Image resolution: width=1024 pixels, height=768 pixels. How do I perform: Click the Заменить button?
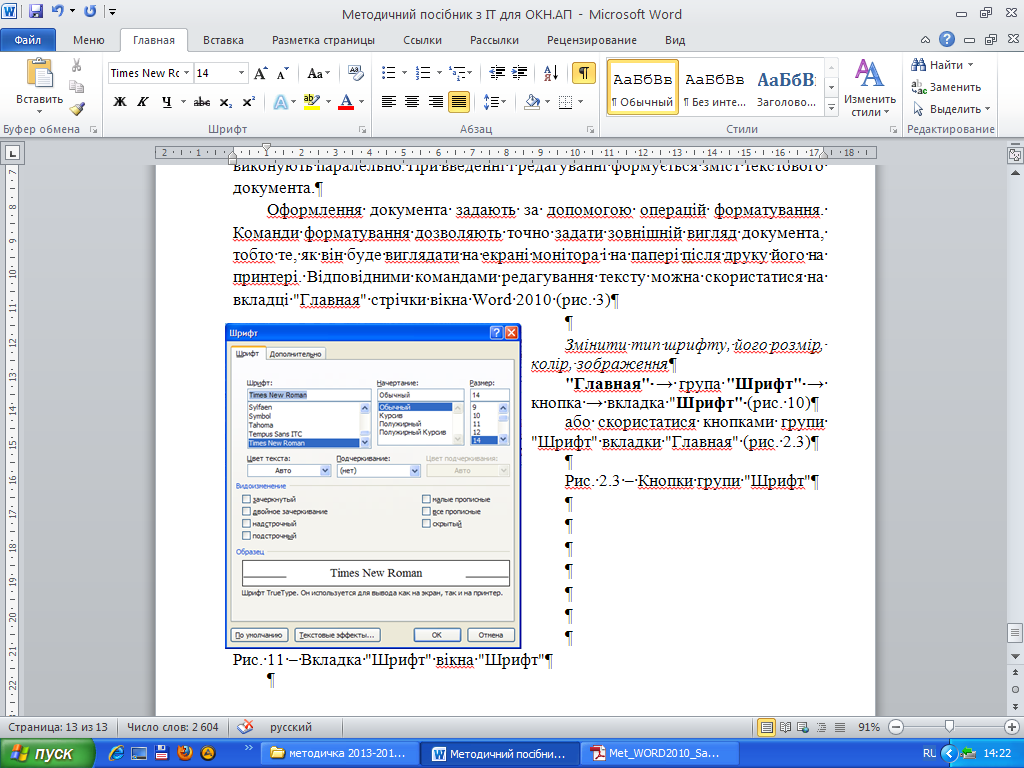[946, 87]
